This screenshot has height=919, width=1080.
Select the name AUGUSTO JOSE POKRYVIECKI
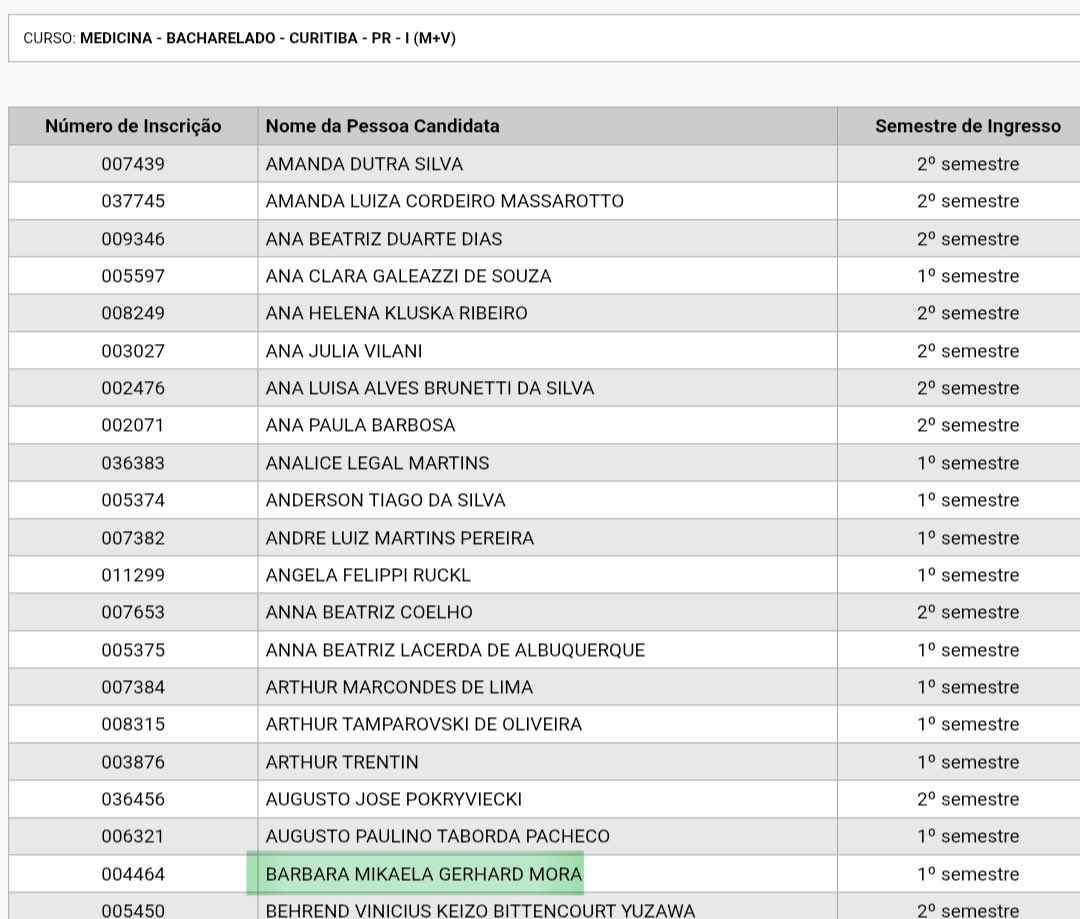click(x=394, y=799)
